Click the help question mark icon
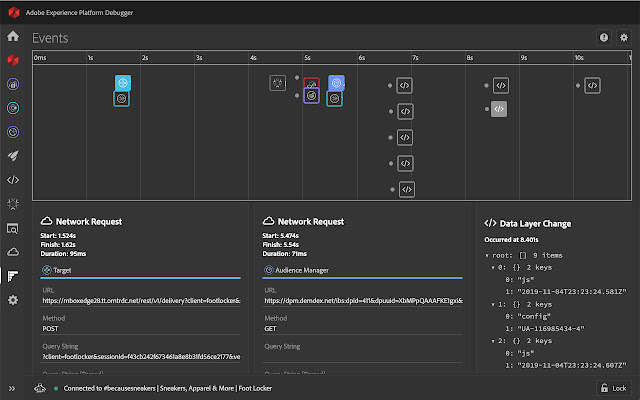The image size is (640, 400). (604, 37)
